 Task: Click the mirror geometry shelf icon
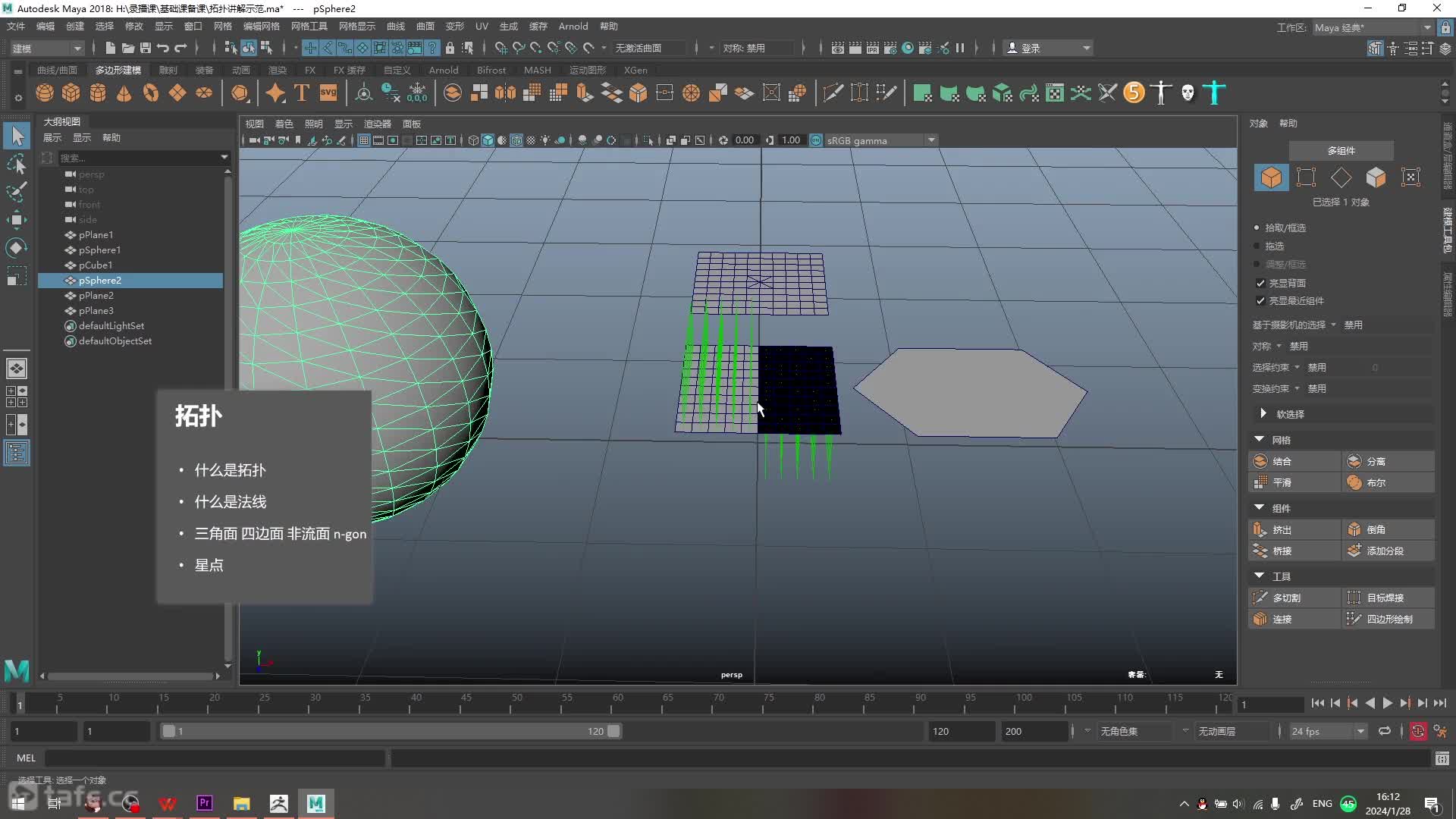[505, 93]
